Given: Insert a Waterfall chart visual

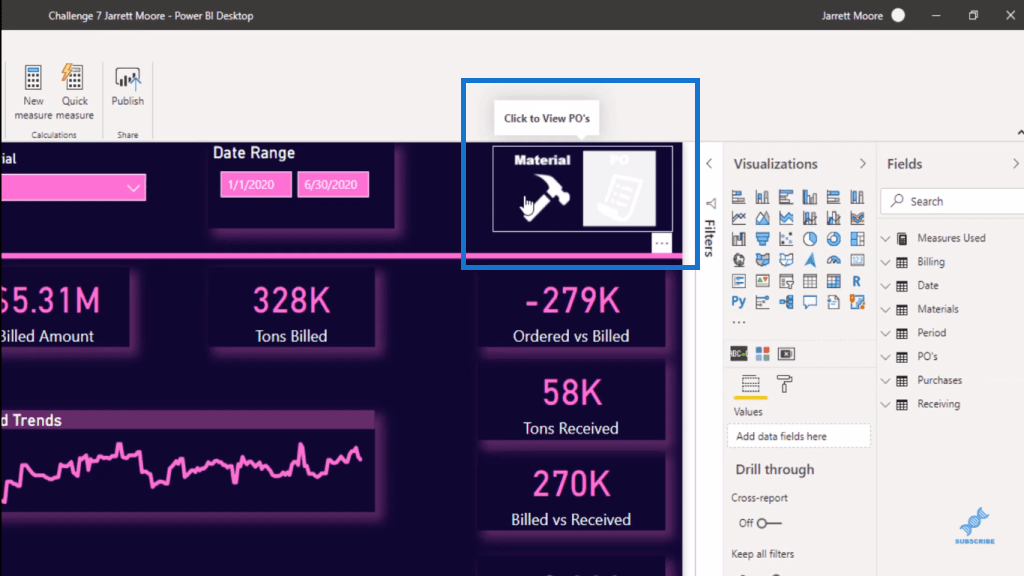Looking at the screenshot, I should pyautogui.click(x=739, y=239).
